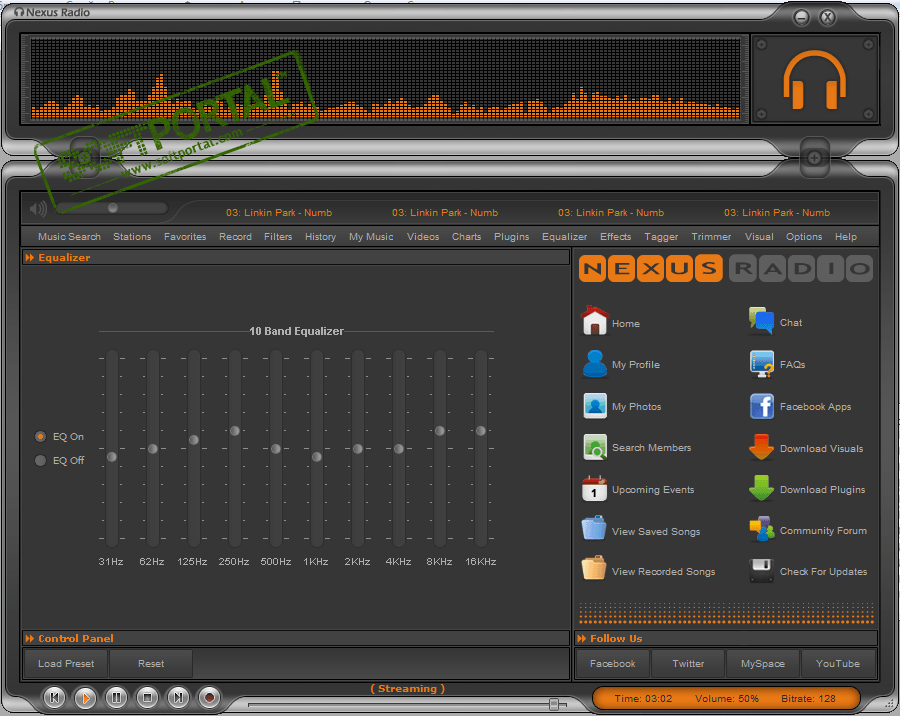Open the Twitter follow button

[x=688, y=664]
